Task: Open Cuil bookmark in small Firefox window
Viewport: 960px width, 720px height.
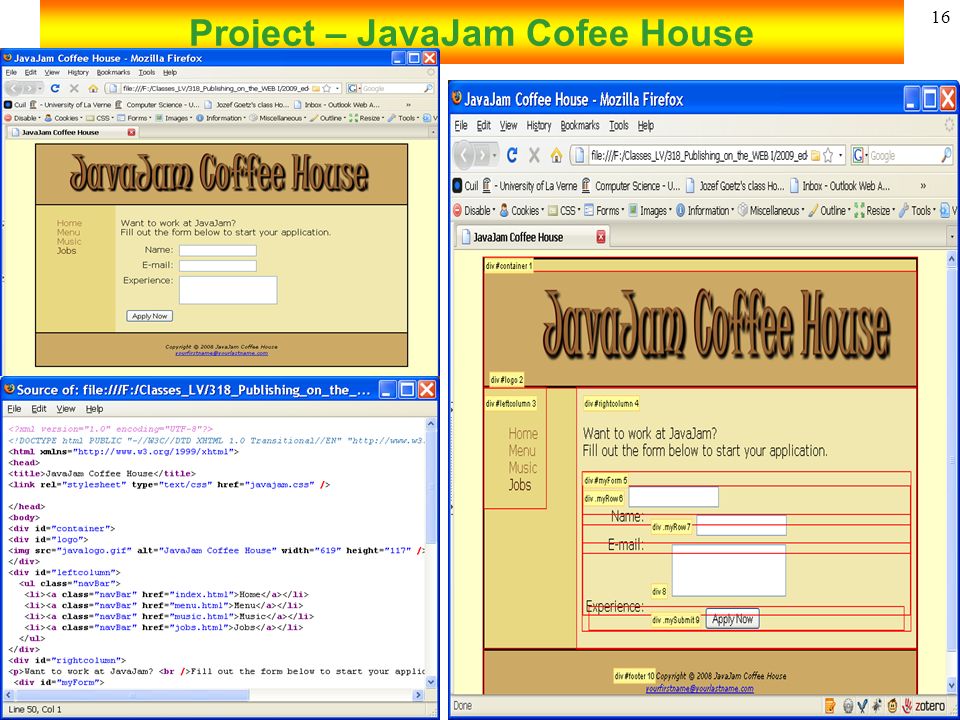Action: tap(15, 105)
